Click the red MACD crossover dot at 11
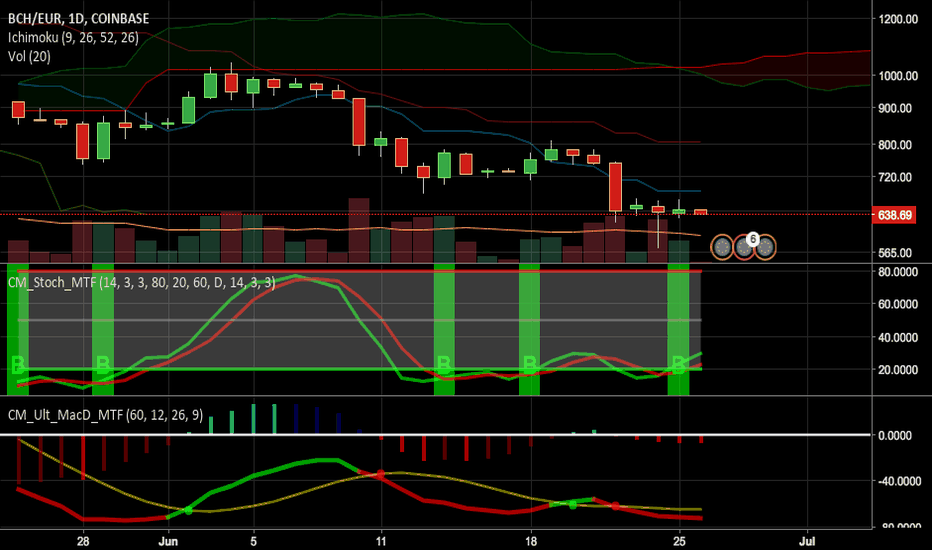Viewport: 932px width, 550px height. [380, 474]
